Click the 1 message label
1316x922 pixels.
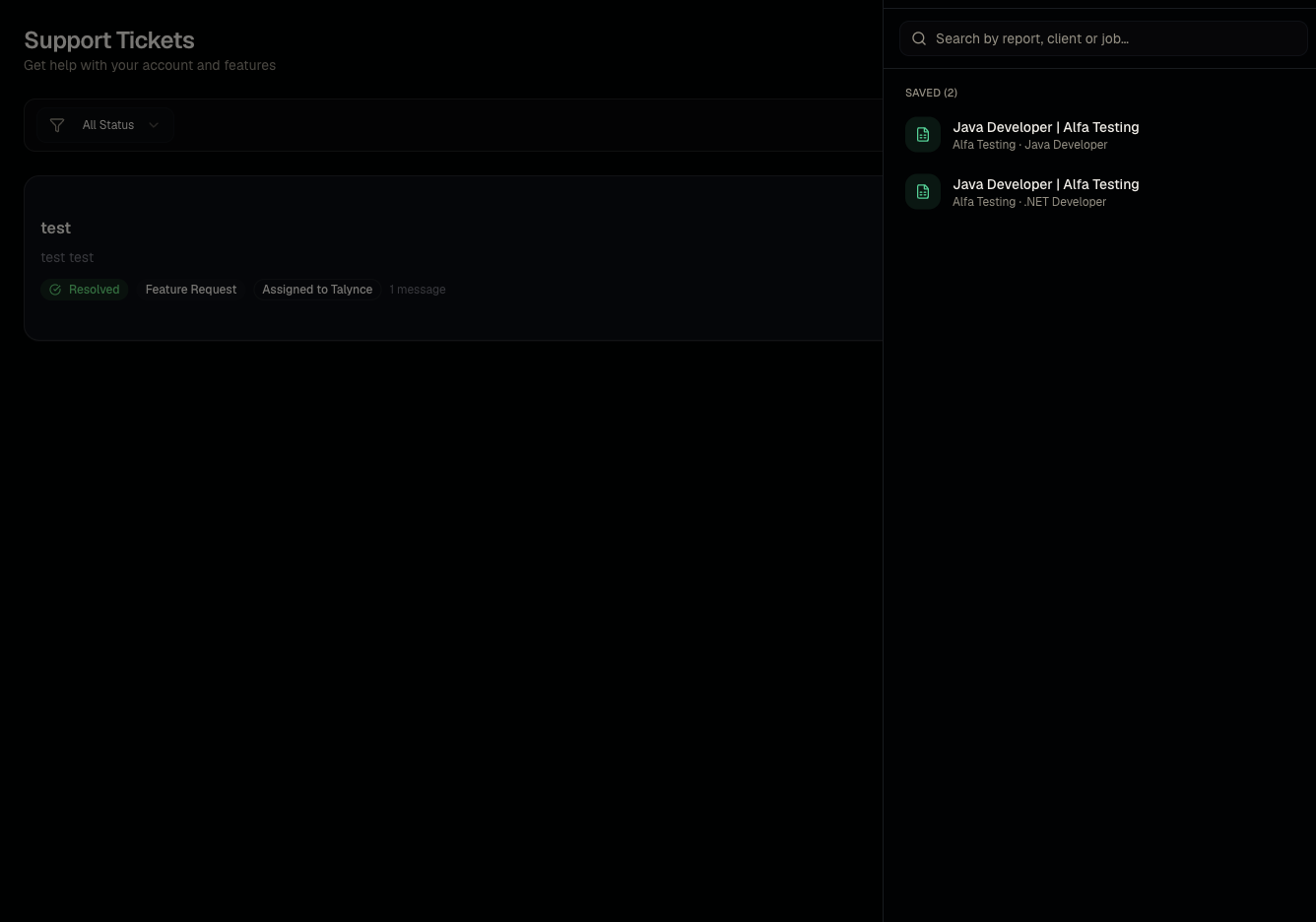[418, 290]
